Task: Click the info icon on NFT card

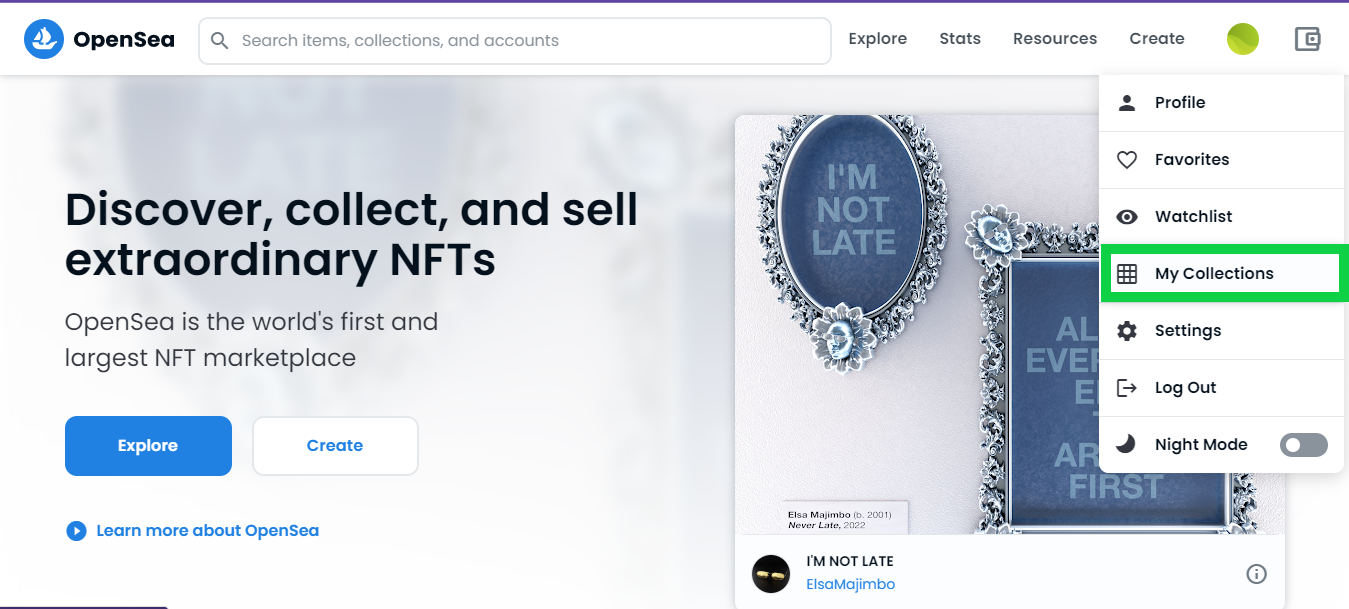Action: click(1257, 574)
